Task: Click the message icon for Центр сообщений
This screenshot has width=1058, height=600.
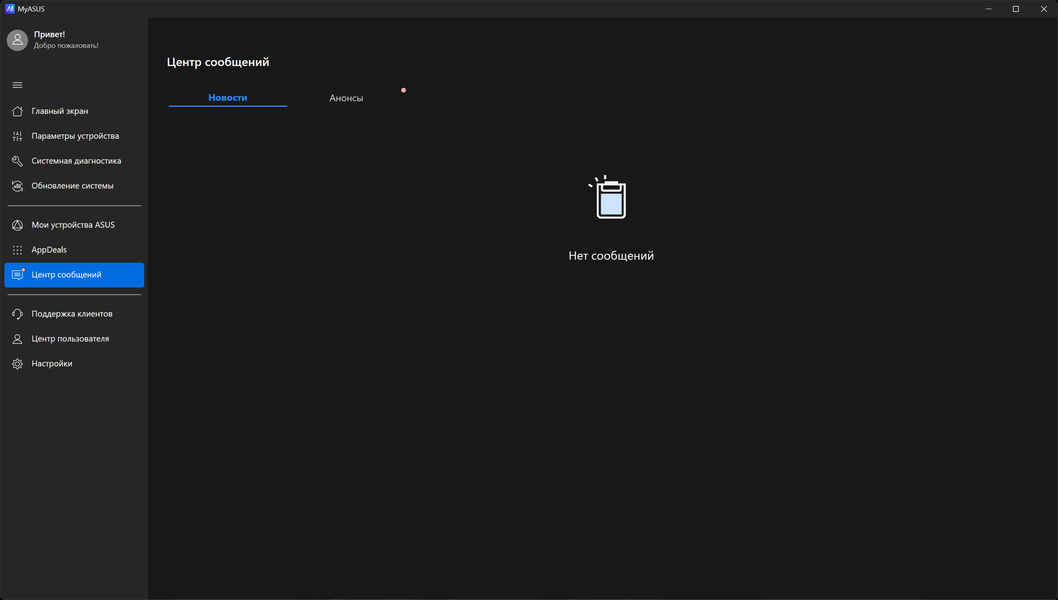Action: coord(18,275)
